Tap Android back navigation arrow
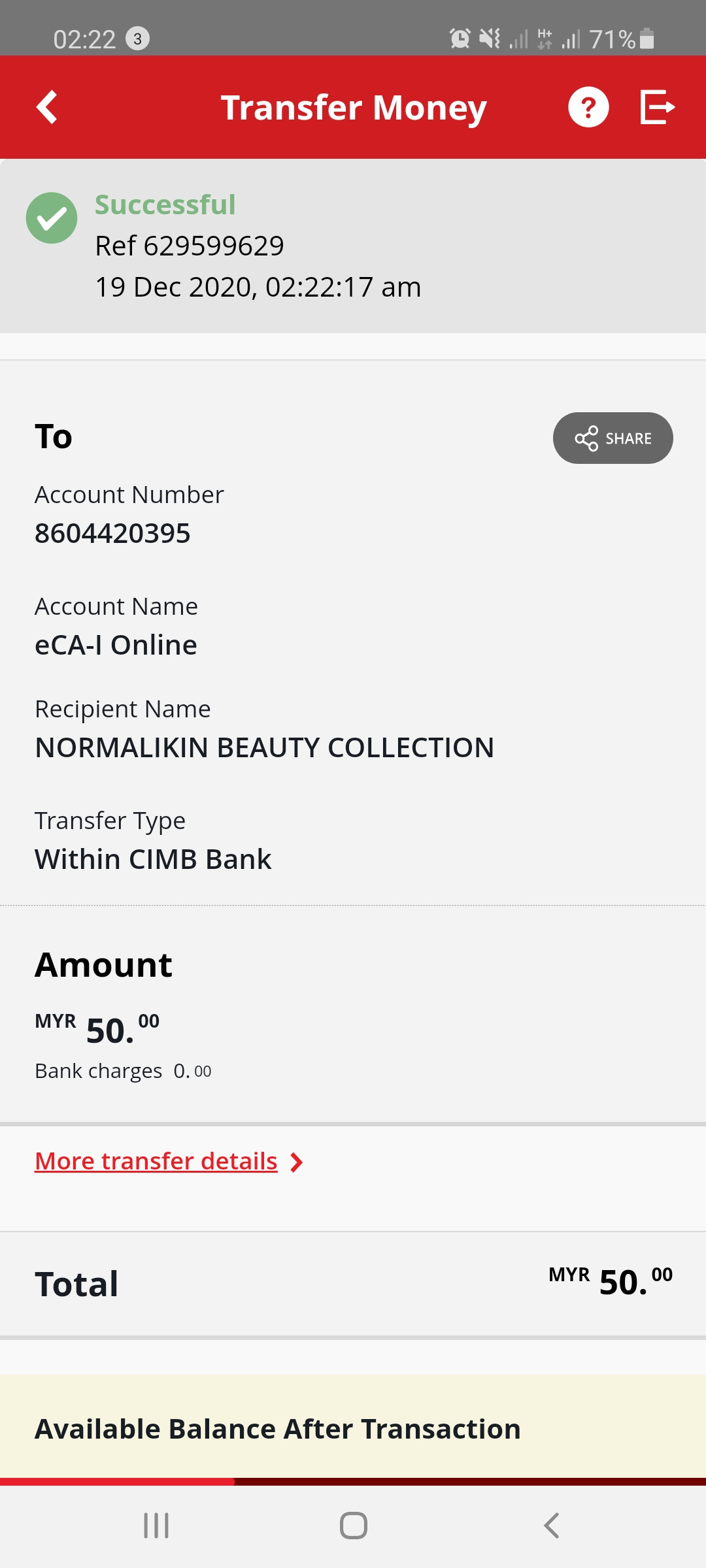The width and height of the screenshot is (706, 1568). pos(551,1526)
